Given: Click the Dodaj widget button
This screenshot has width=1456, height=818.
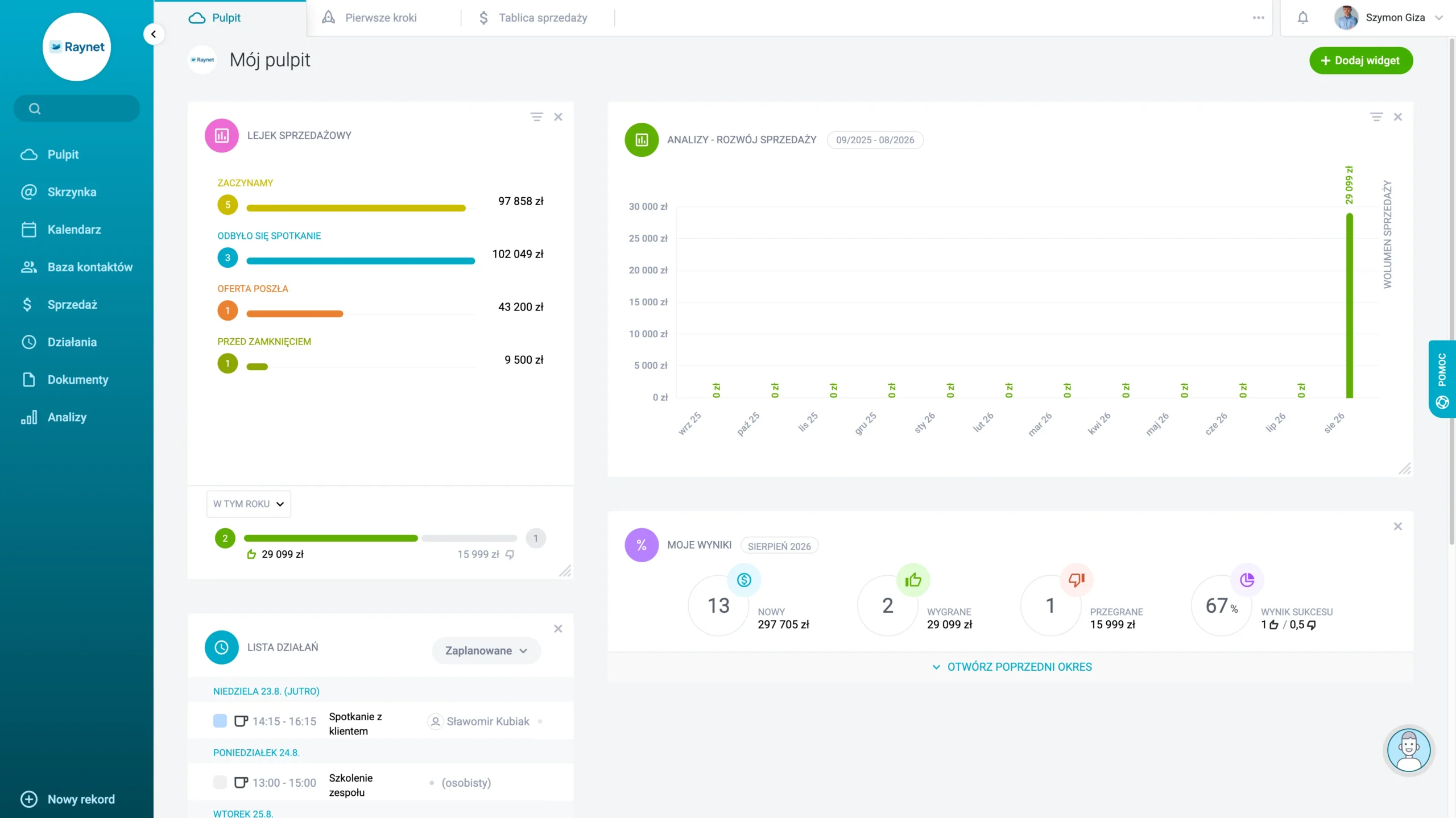Looking at the screenshot, I should (x=1361, y=60).
